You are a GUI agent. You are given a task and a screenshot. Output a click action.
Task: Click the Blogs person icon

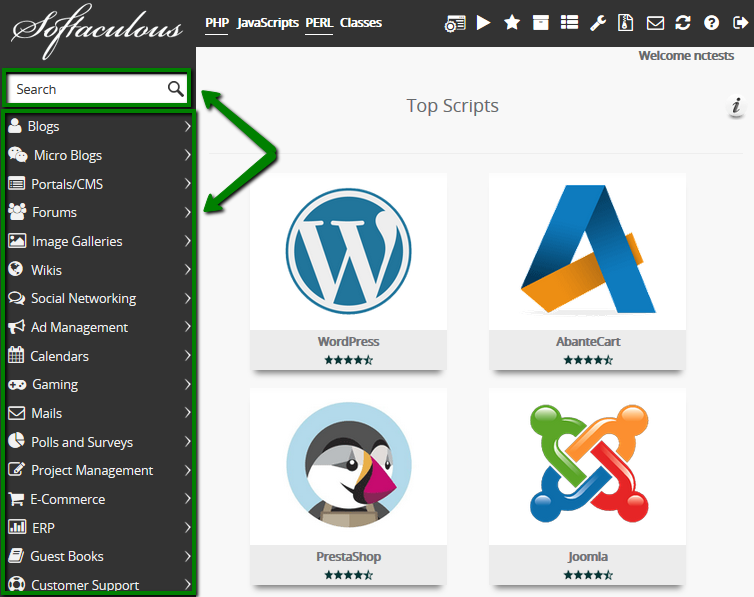click(15, 126)
